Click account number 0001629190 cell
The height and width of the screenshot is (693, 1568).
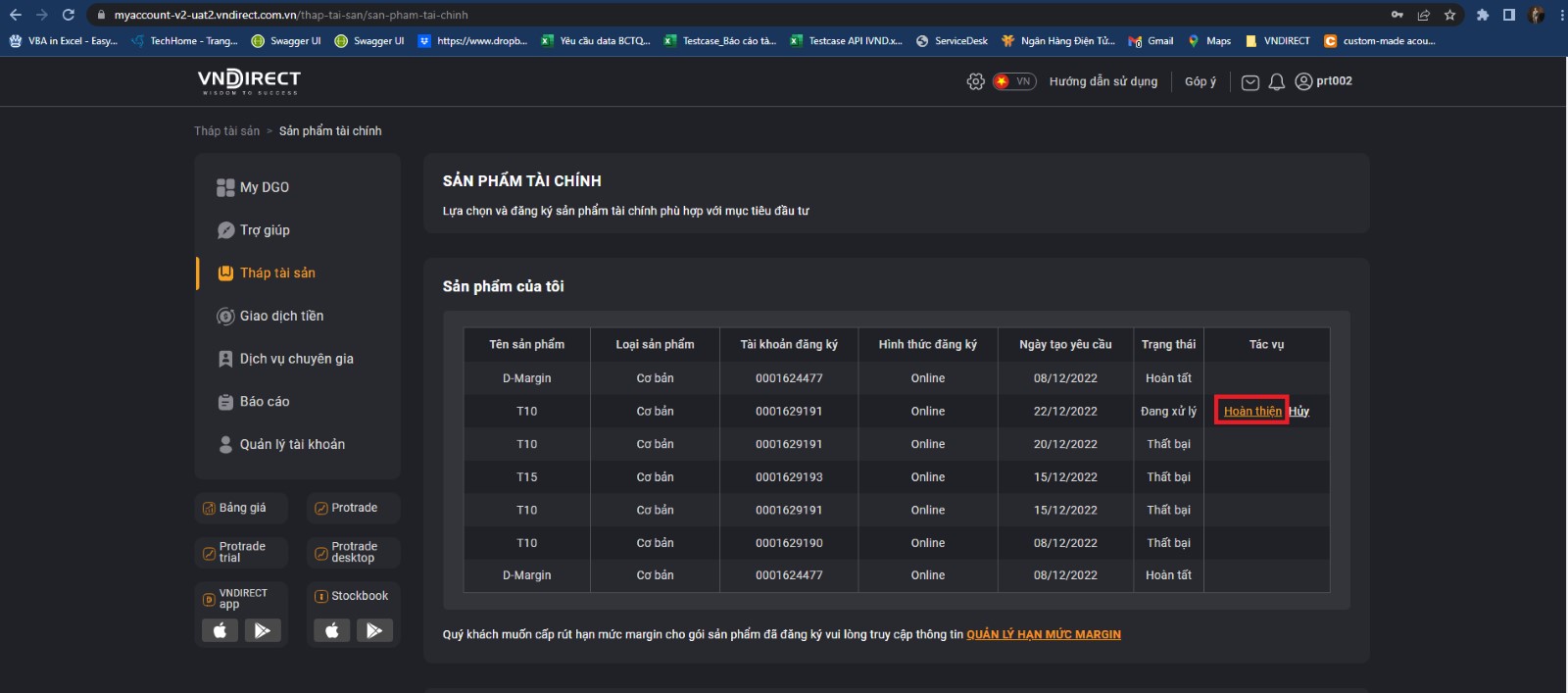789,543
